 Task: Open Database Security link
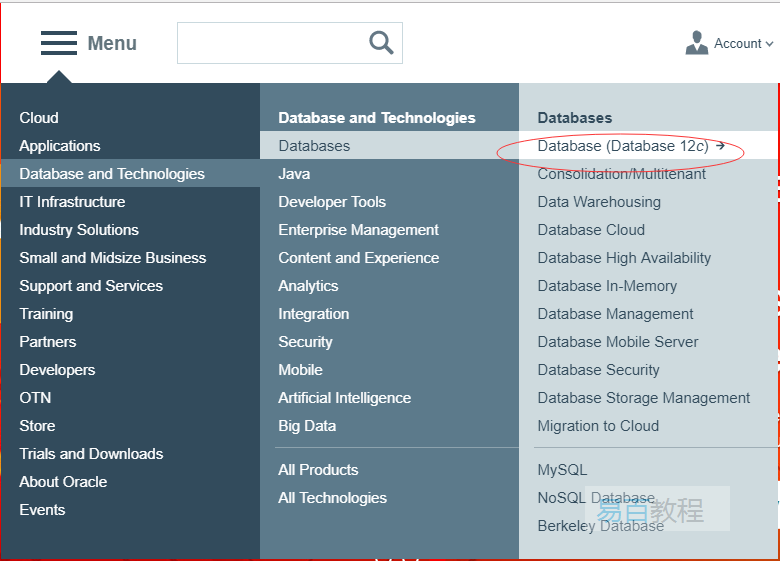point(598,370)
